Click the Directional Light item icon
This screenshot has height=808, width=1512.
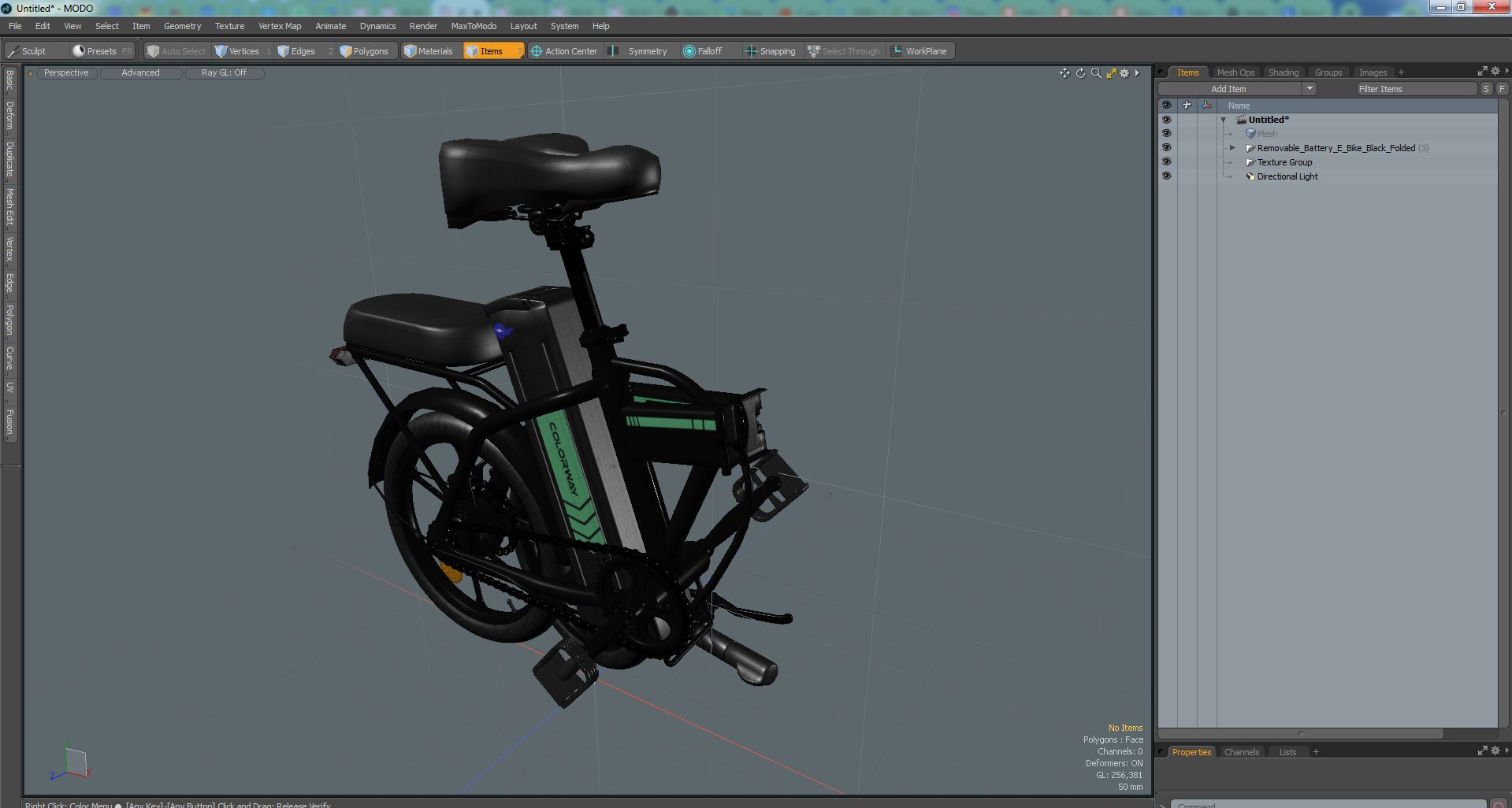1250,176
